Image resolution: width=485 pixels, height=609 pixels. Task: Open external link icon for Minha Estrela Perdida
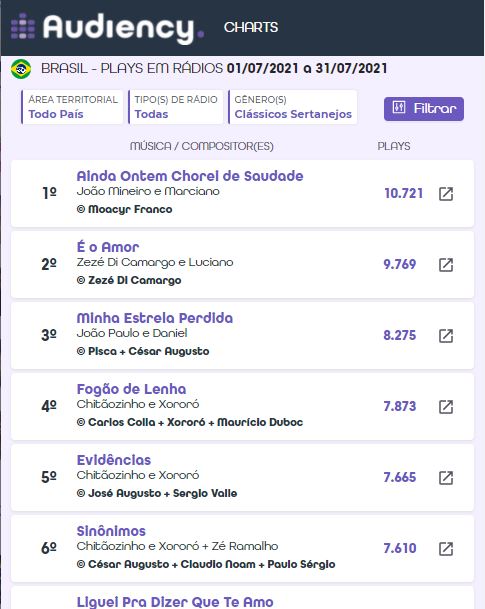coord(446,336)
